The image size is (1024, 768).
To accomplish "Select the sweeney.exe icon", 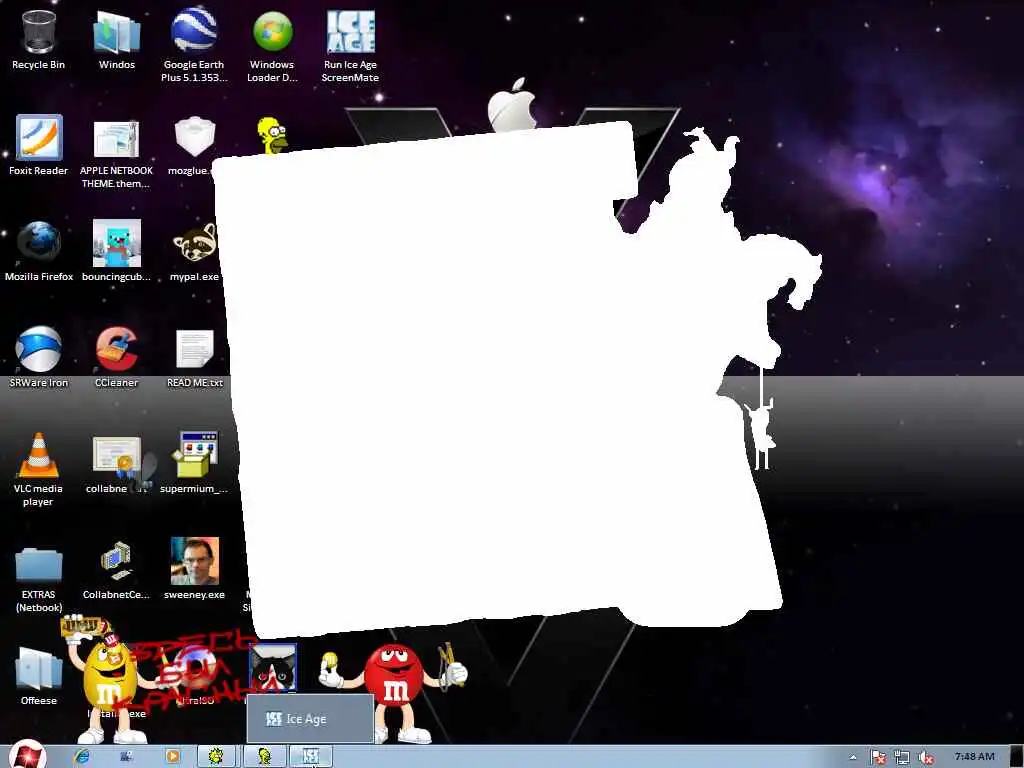I will 194,568.
